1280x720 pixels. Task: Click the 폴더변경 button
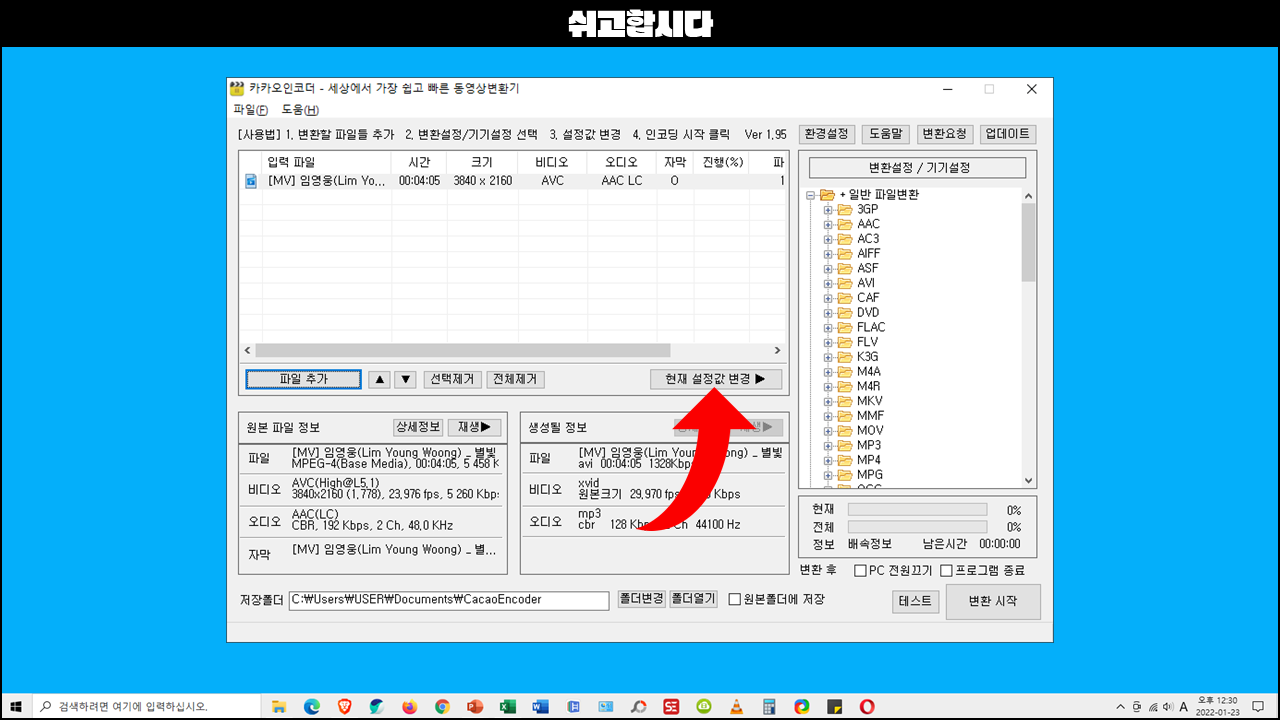641,600
